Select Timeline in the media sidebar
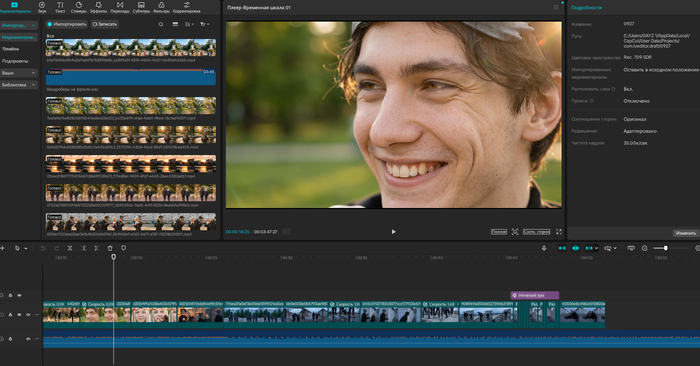The width and height of the screenshot is (700, 366). tap(11, 49)
